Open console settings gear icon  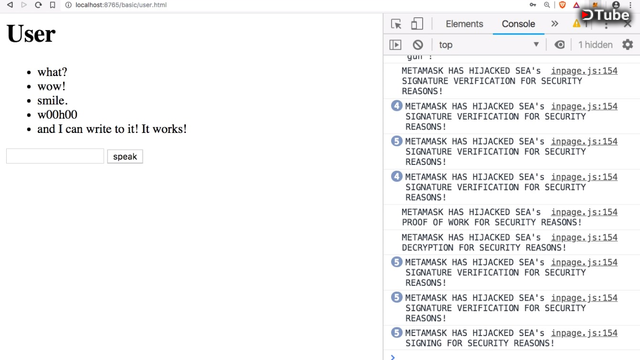(628, 44)
